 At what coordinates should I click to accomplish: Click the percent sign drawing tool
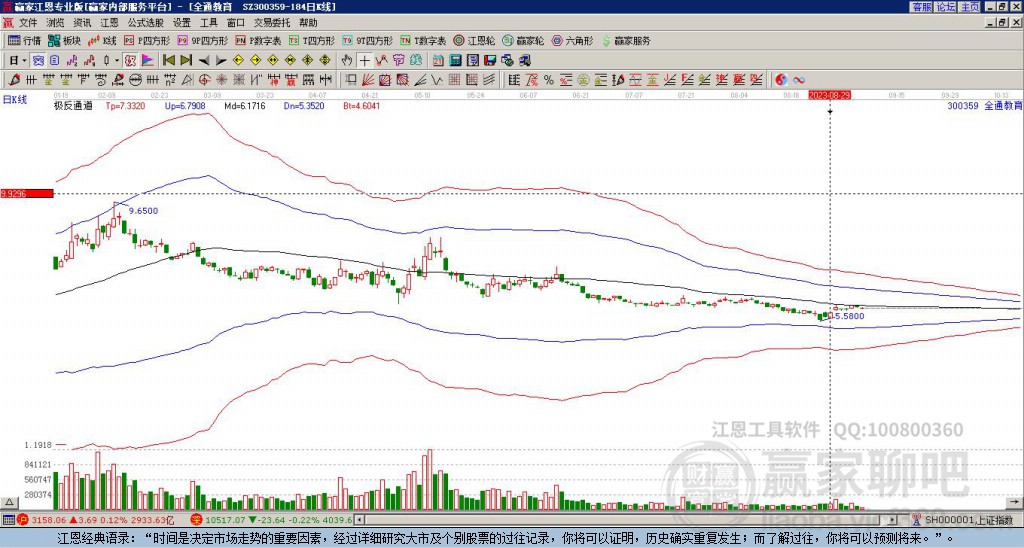(x=549, y=80)
